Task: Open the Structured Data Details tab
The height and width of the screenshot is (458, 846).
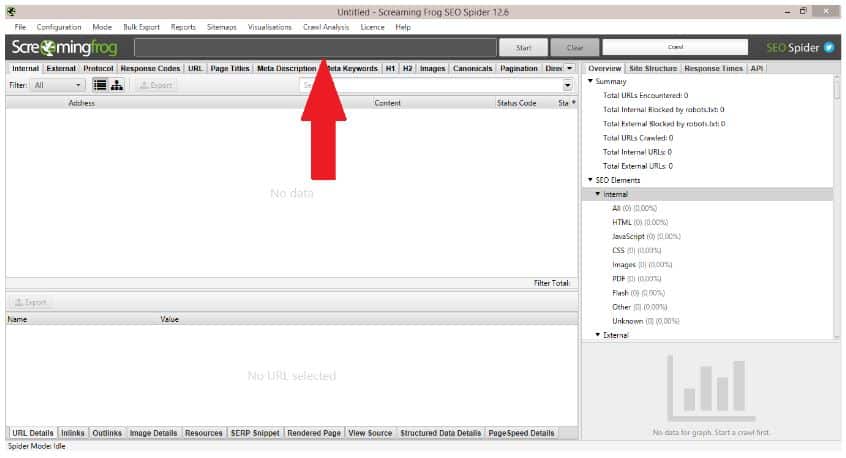Action: click(440, 433)
